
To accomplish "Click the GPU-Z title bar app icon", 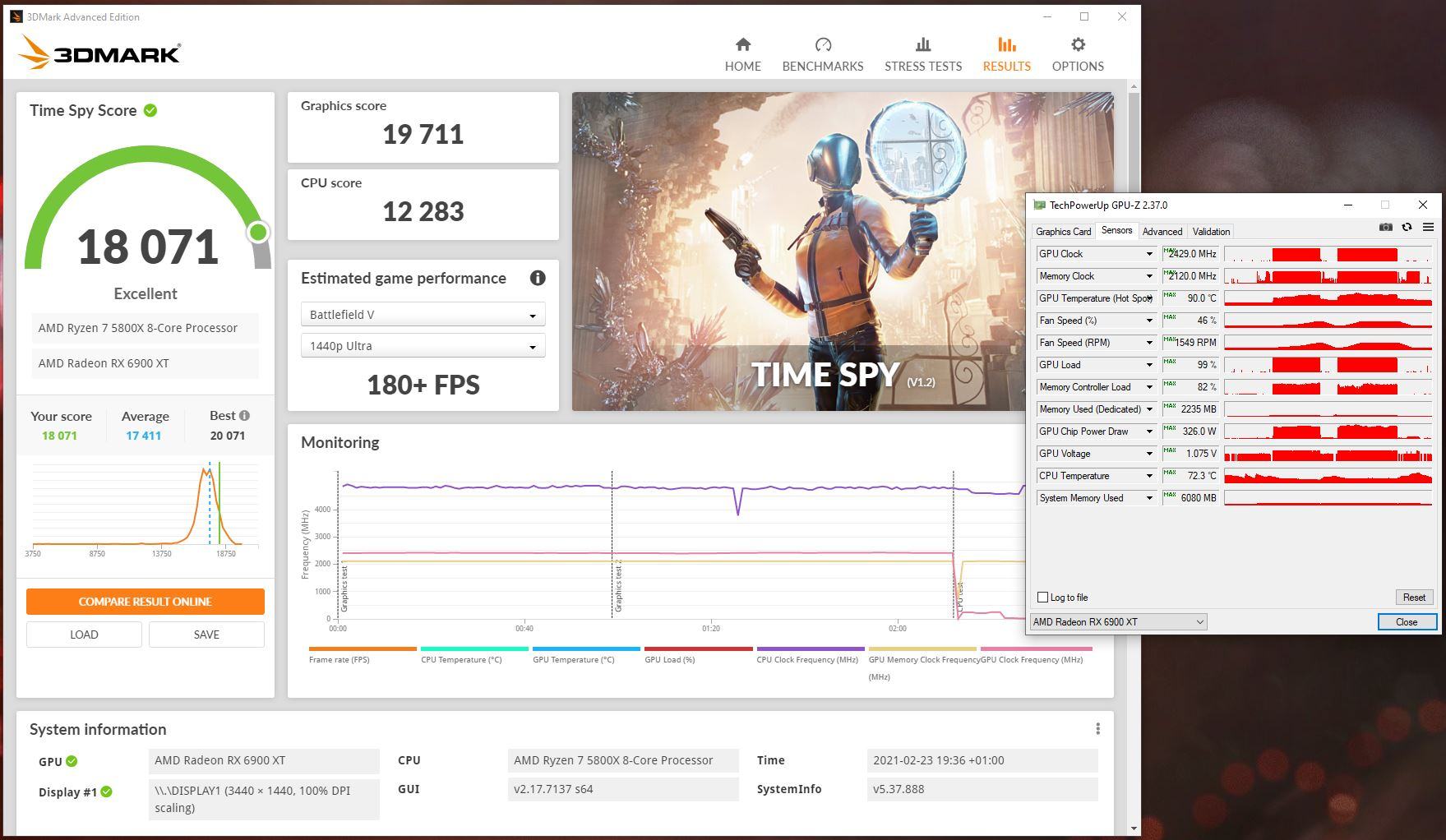I will coord(1039,205).
